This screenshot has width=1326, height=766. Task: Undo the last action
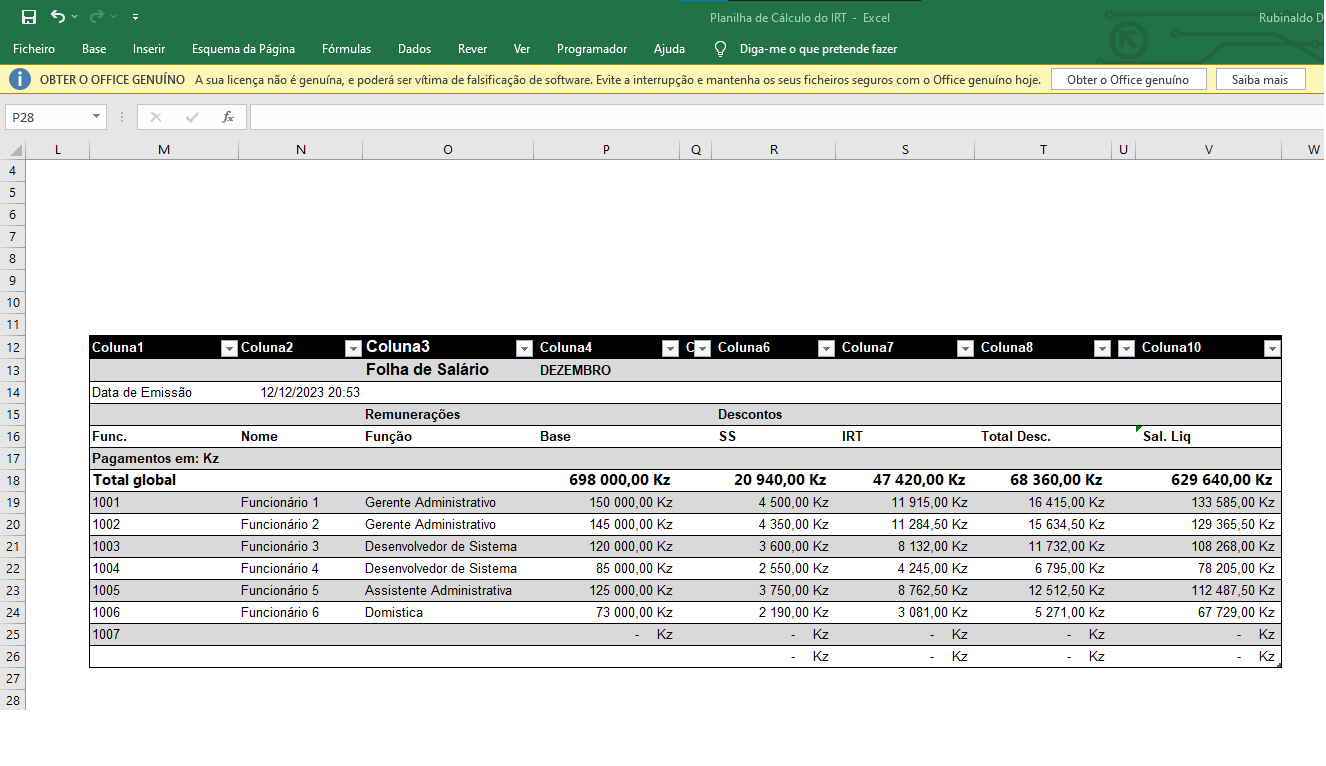coord(58,17)
